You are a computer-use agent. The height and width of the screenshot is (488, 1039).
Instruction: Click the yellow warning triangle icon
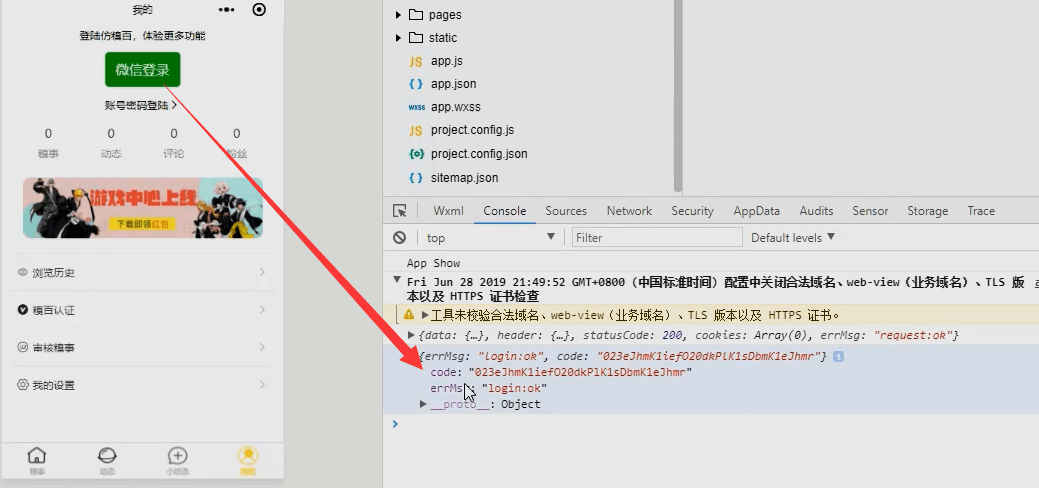coord(408,314)
